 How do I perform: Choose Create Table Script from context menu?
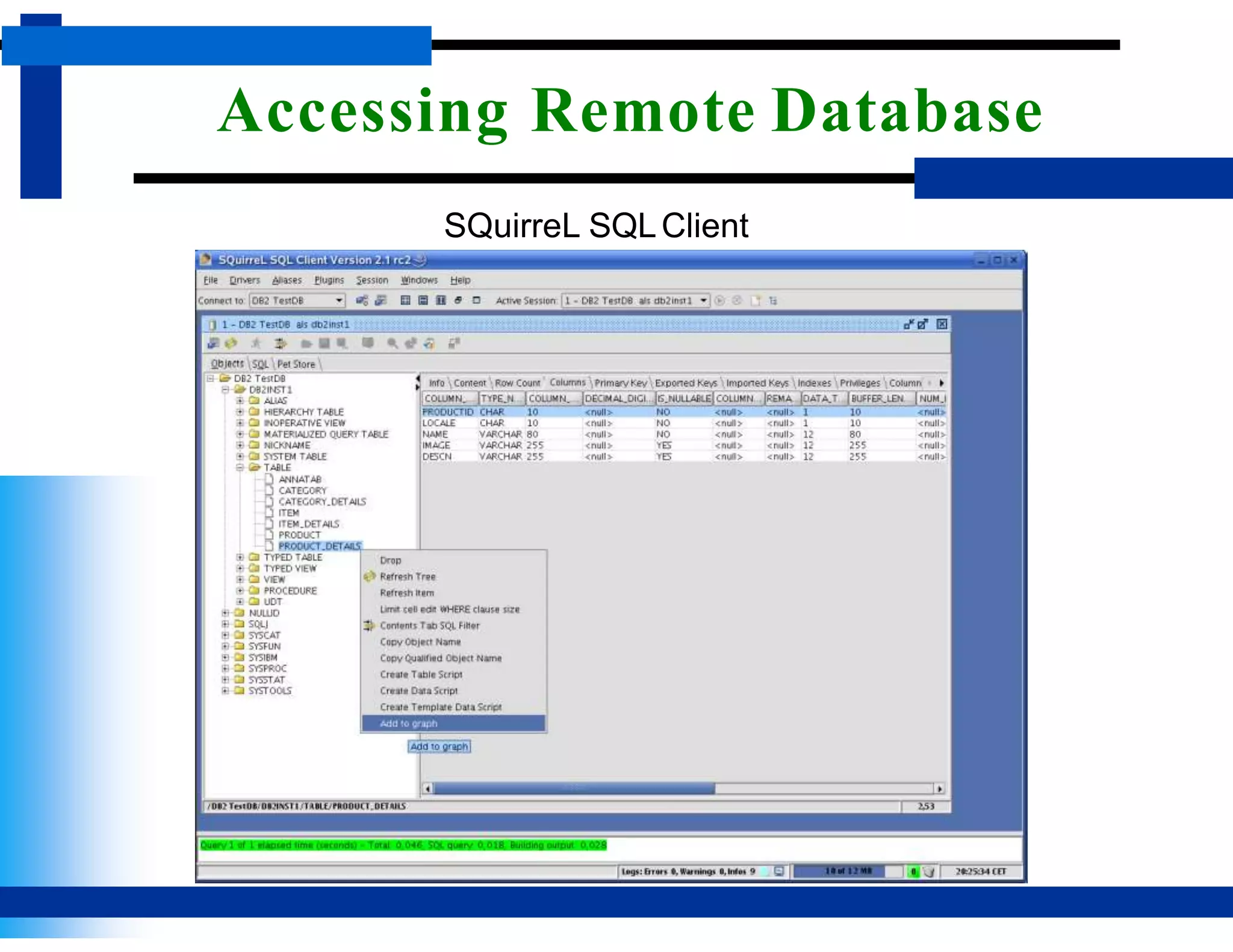click(421, 675)
